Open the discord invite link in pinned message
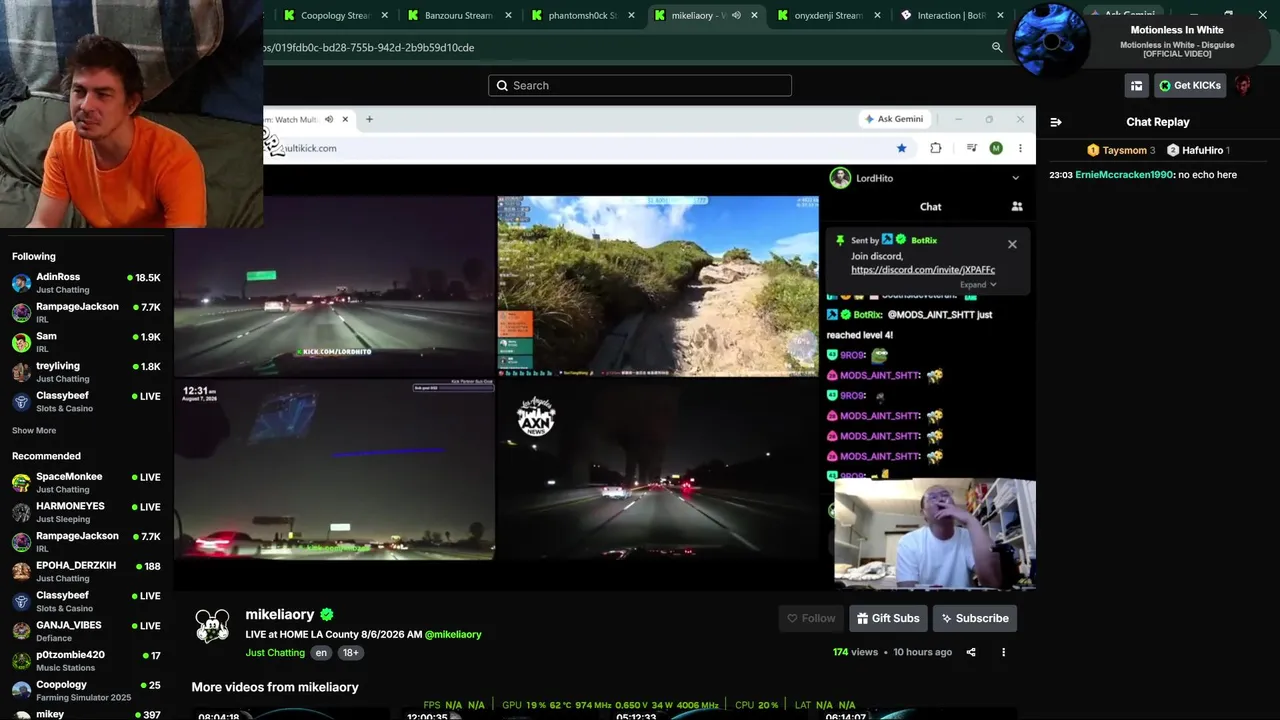The height and width of the screenshot is (720, 1280). [923, 270]
